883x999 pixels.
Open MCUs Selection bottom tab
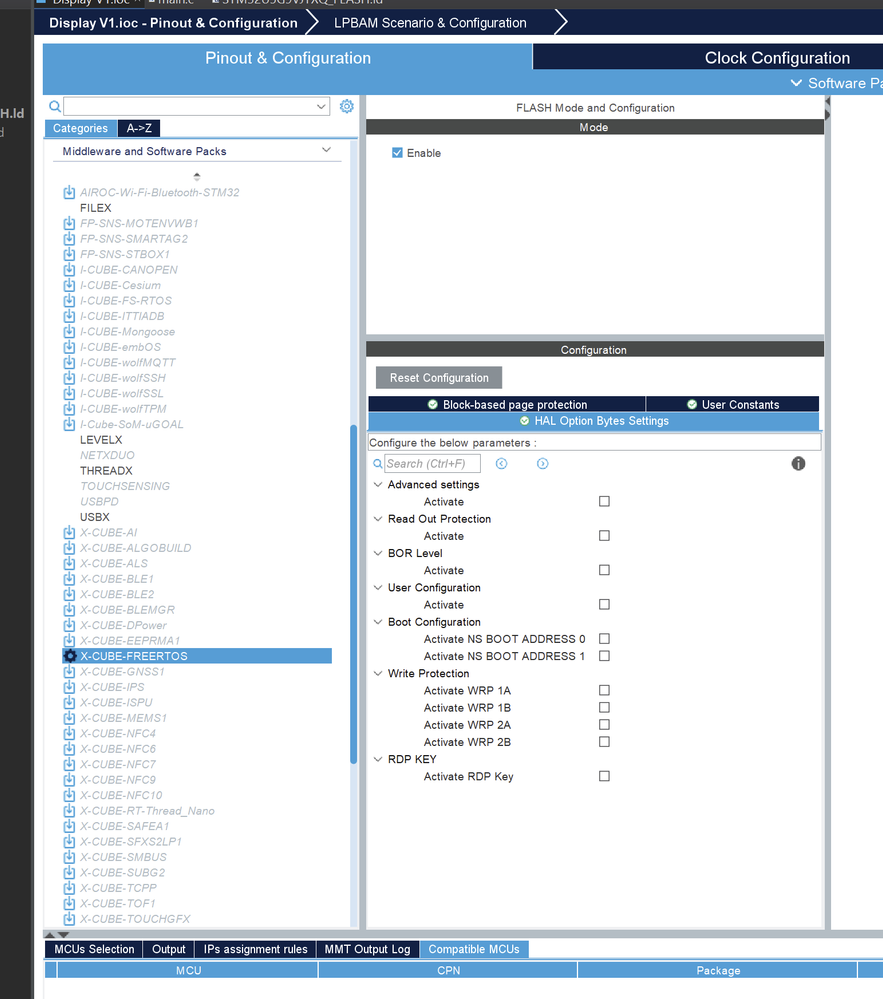tap(94, 949)
